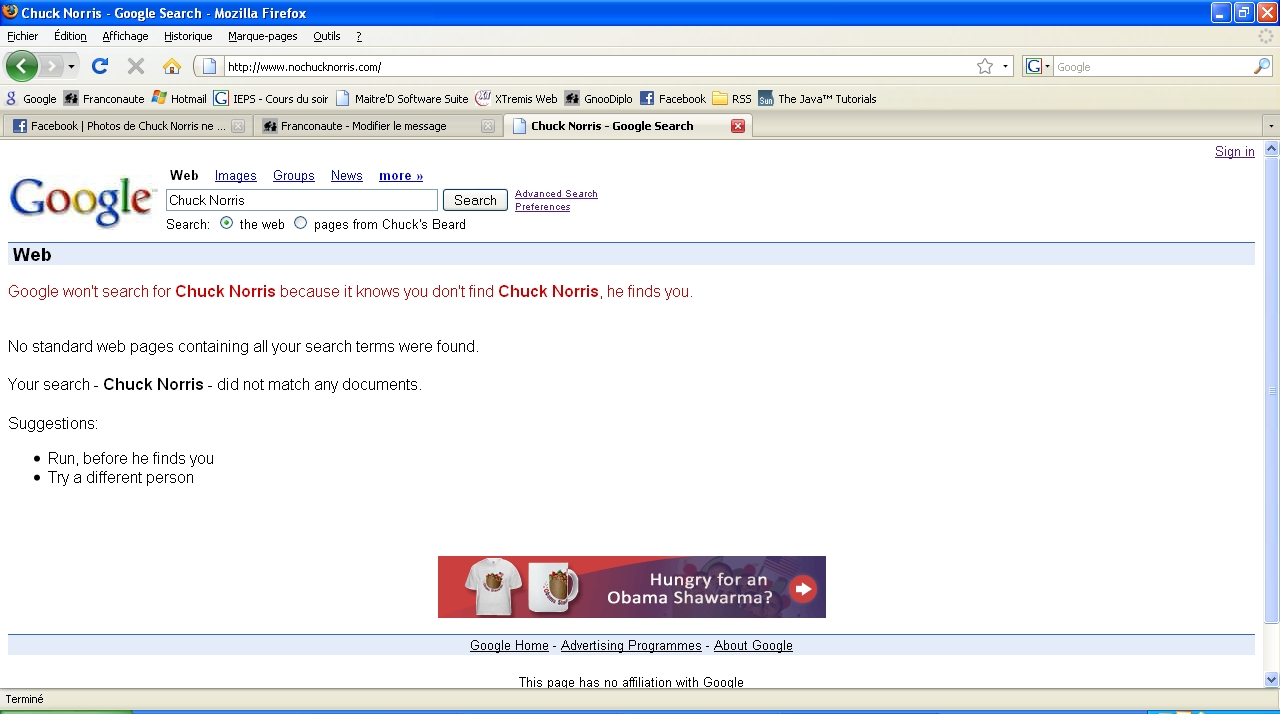Close the Franconaute - Modifier le message tab
This screenshot has width=1280, height=714.
click(488, 126)
